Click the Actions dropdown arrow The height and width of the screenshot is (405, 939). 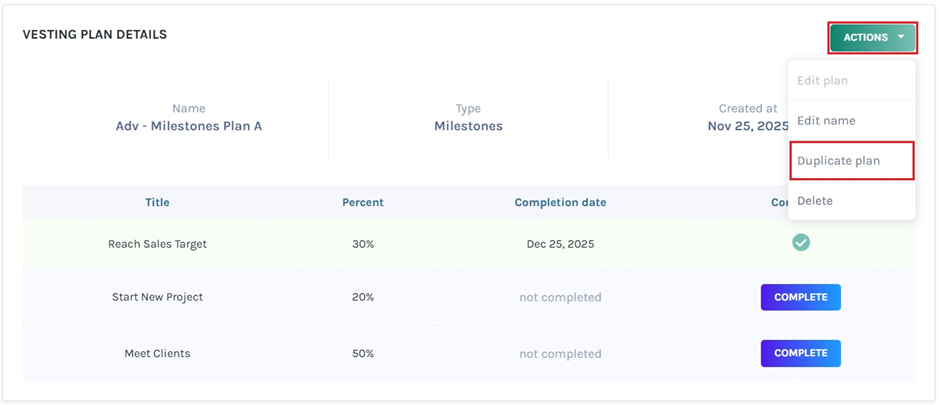(x=901, y=38)
